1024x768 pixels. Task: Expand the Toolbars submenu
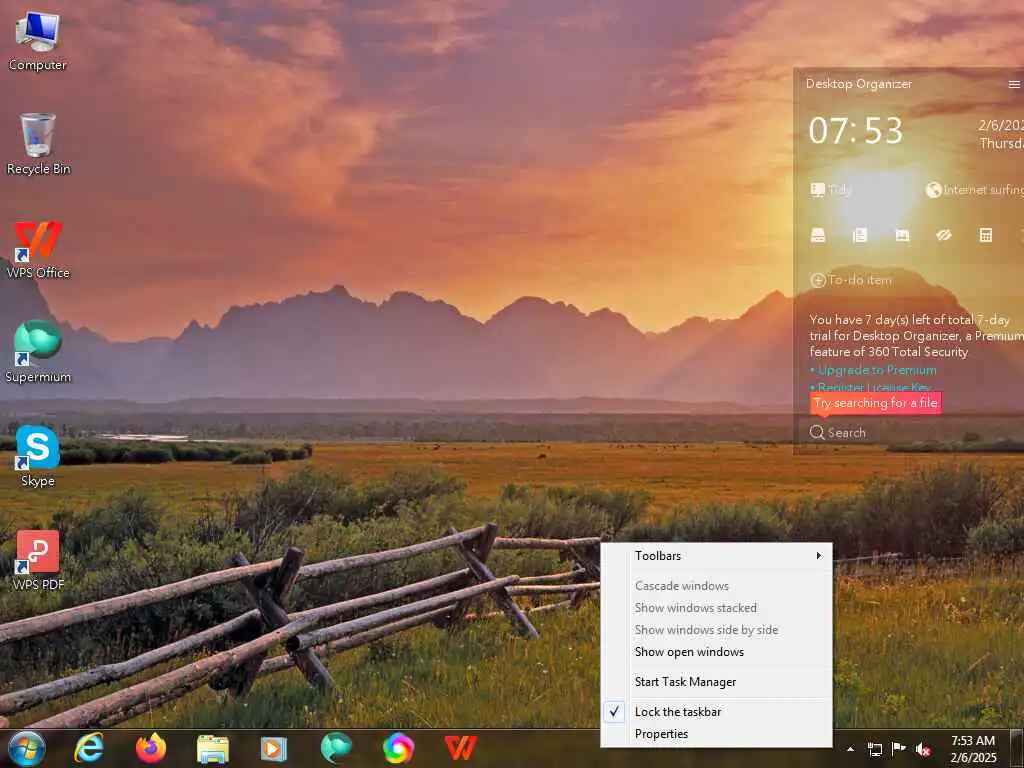[x=716, y=556]
